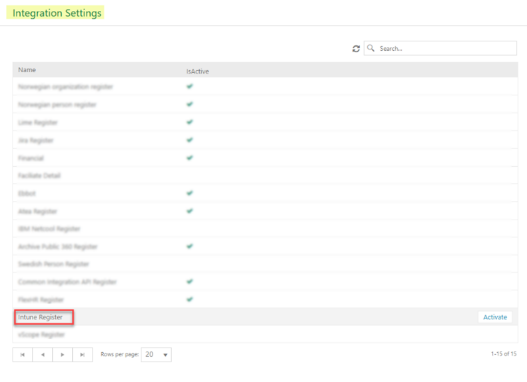The width and height of the screenshot is (527, 382).
Task: Click active checkmark for FlexHR Register
Action: (190, 299)
